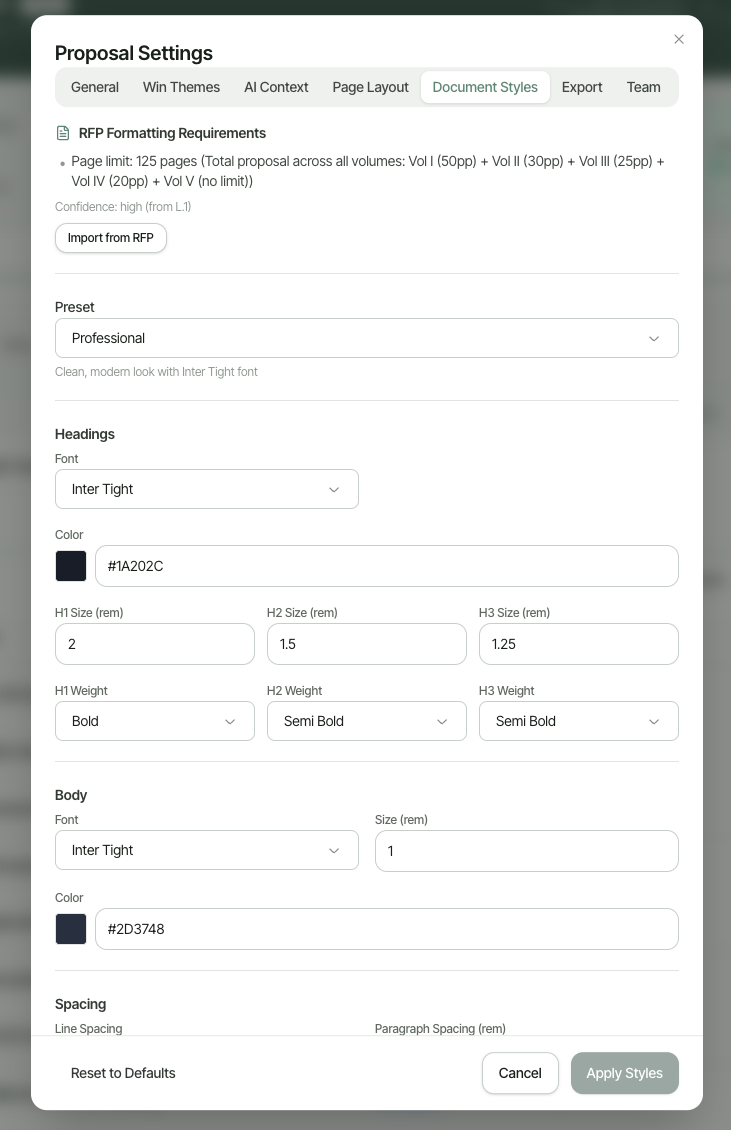Click the page limit requirement bullet text
The height and width of the screenshot is (1130, 731).
[368, 172]
